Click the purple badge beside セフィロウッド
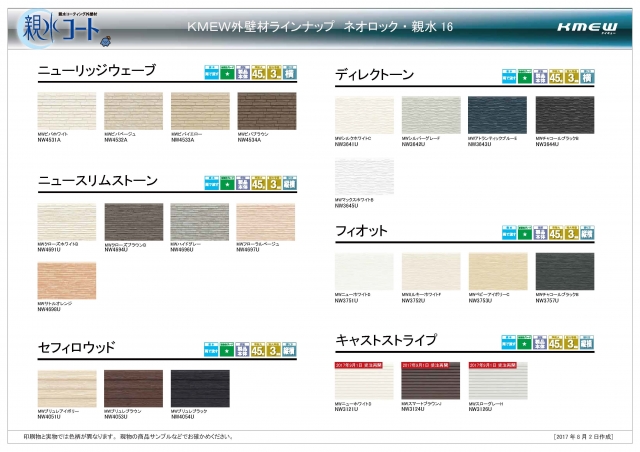The image size is (640, 452). (242, 350)
